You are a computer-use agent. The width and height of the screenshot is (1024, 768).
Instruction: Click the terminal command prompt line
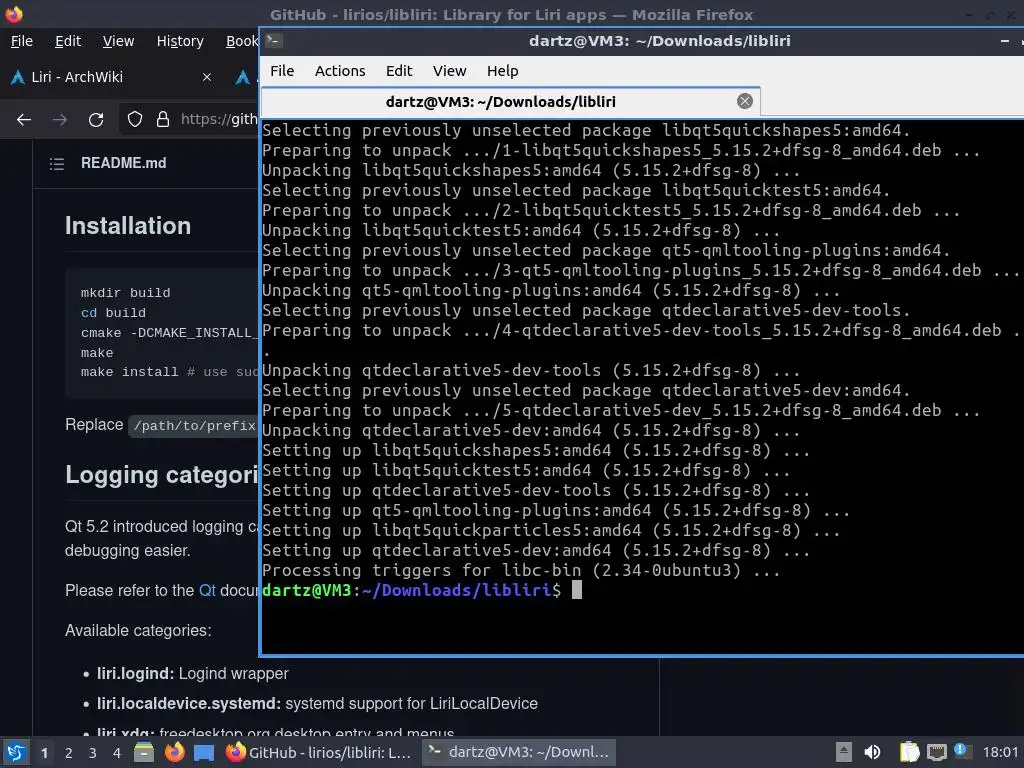(421, 590)
